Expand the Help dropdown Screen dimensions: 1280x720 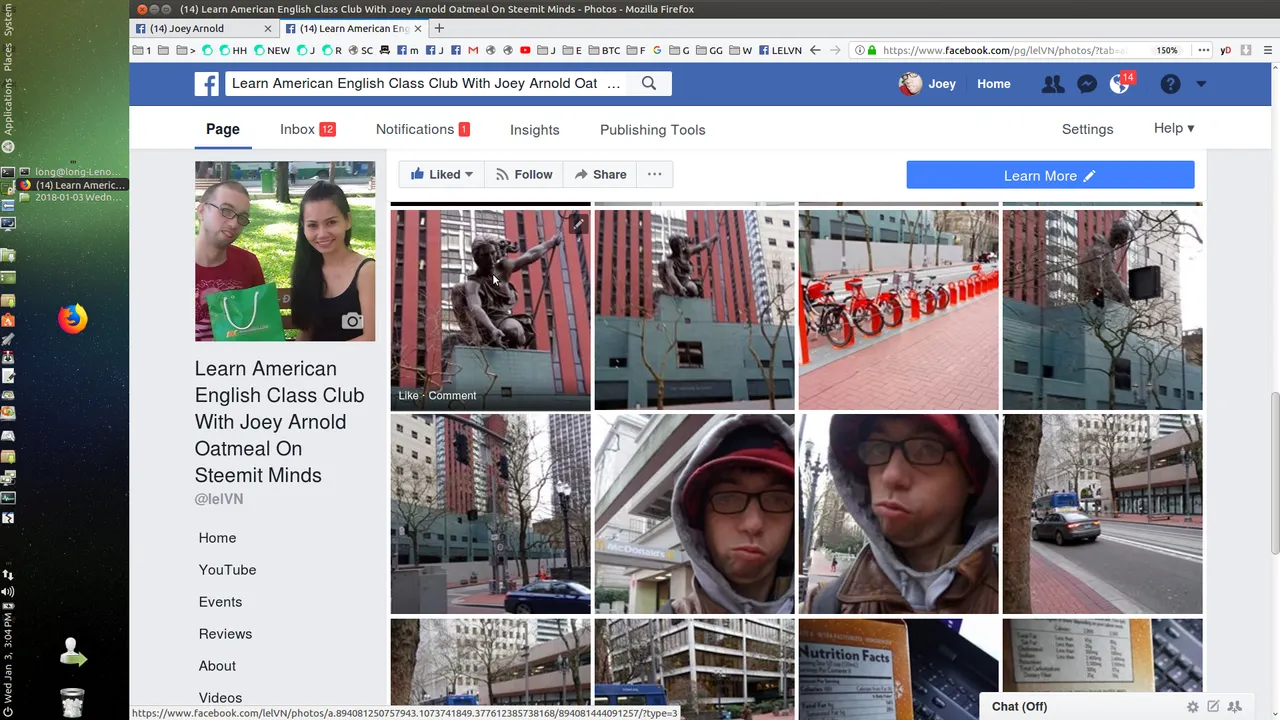(1174, 128)
